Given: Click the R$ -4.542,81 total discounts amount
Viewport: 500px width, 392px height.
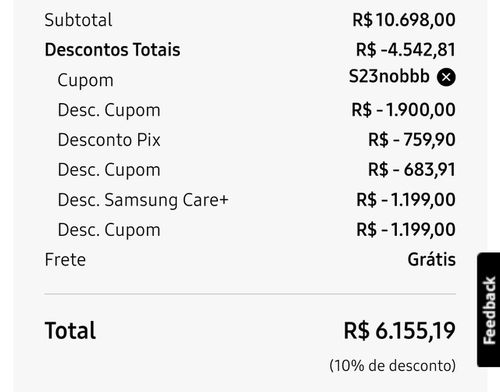Looking at the screenshot, I should coord(406,50).
